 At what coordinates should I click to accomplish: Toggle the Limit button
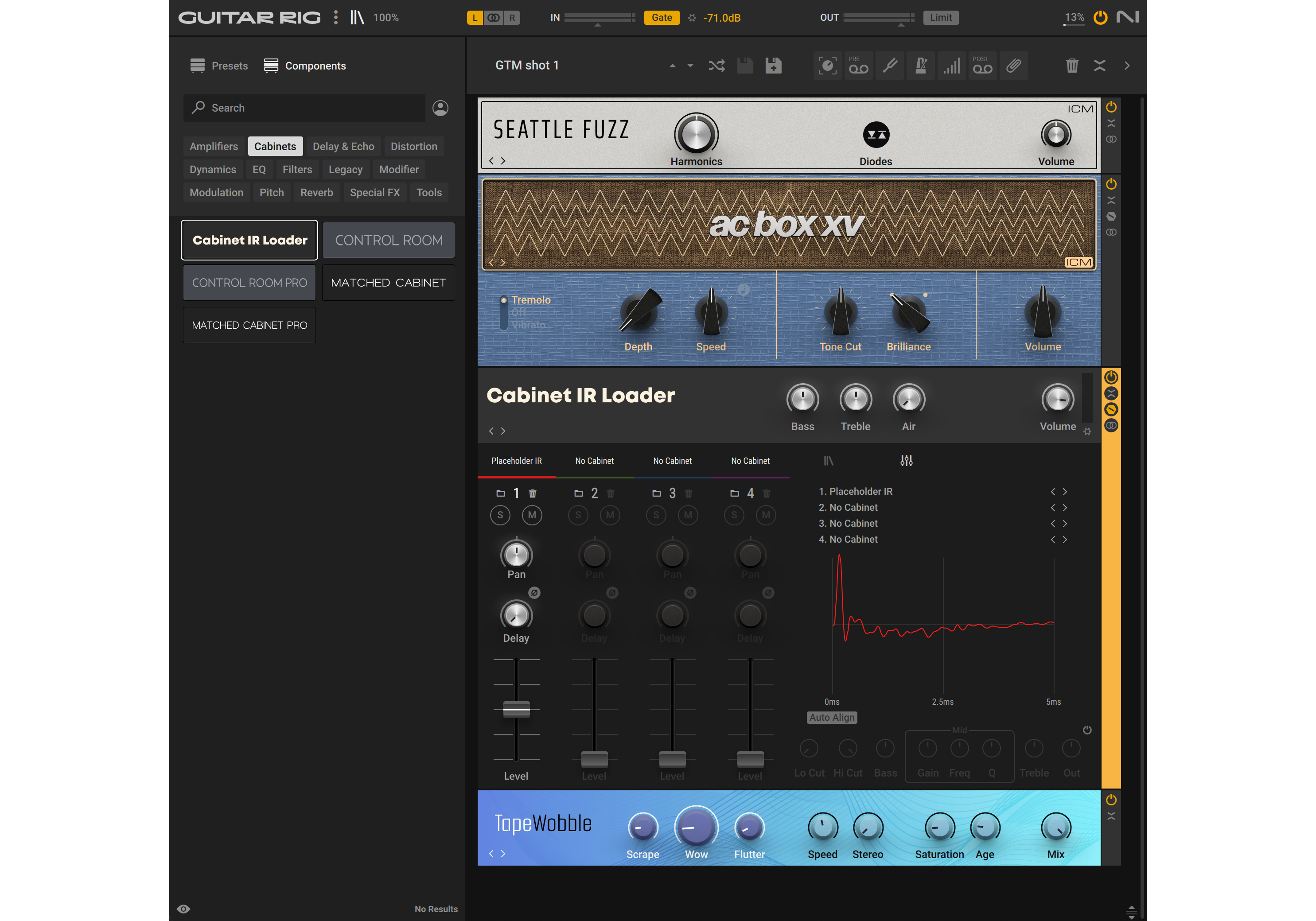click(x=941, y=18)
